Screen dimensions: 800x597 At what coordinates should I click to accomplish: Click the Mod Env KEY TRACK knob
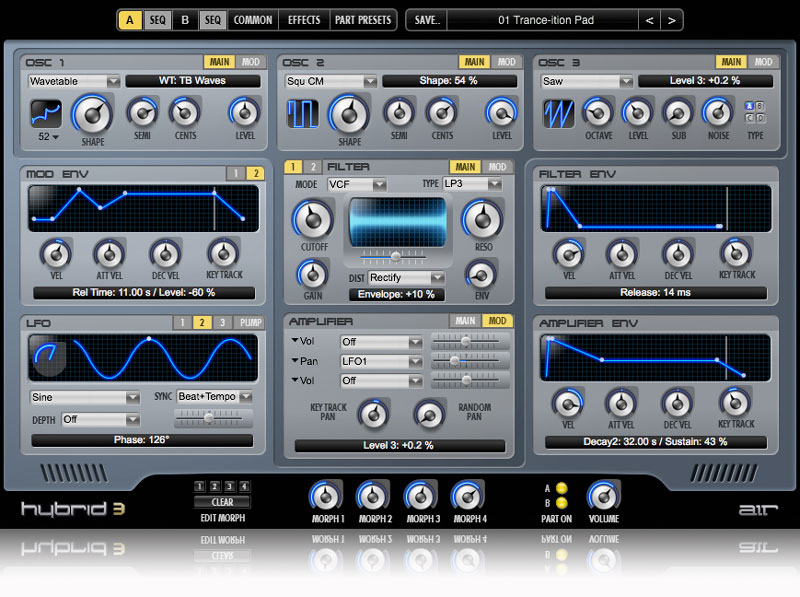point(223,253)
